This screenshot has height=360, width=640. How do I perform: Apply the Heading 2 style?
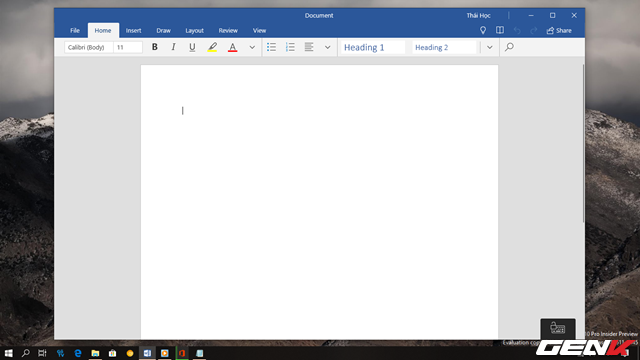tap(444, 47)
